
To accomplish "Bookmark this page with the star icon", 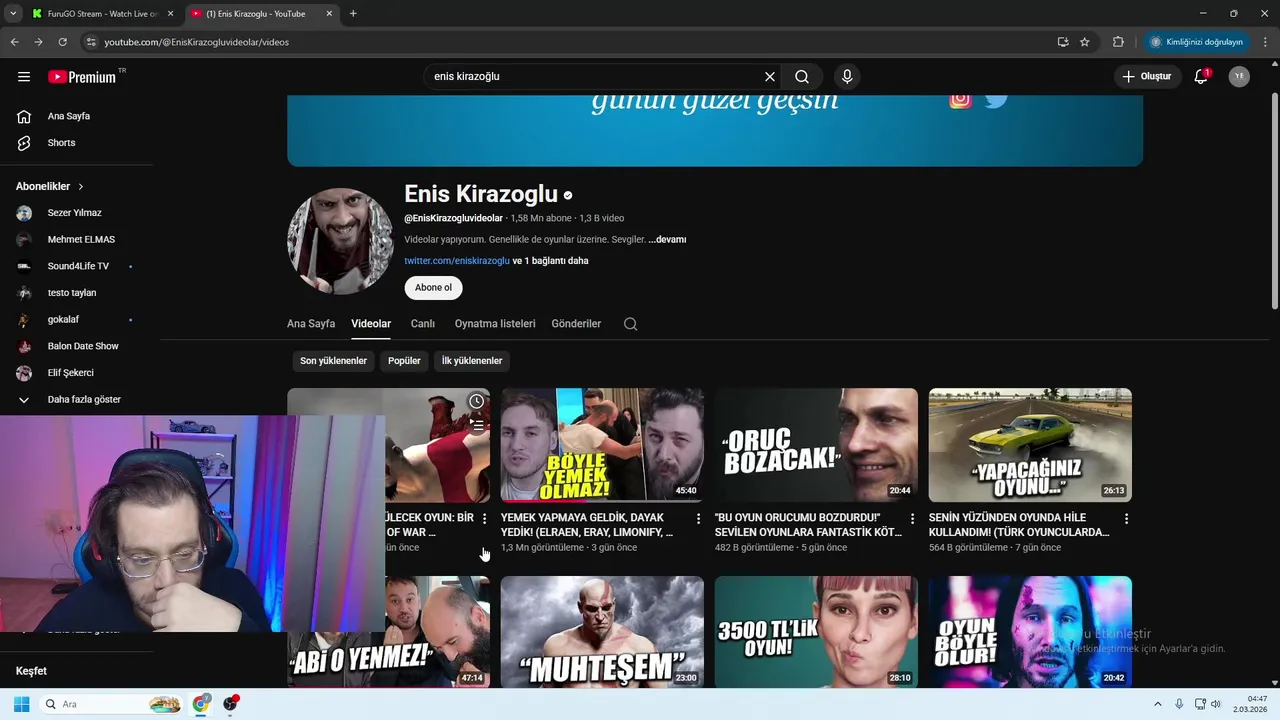I will click(1084, 42).
